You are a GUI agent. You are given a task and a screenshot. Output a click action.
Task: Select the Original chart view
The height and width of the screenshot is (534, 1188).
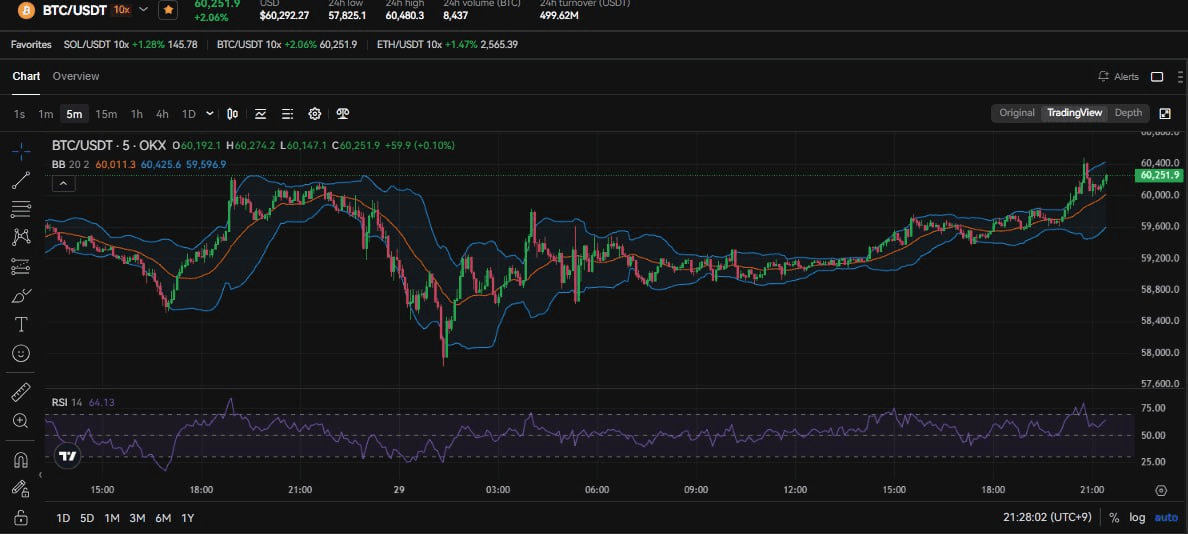point(1017,113)
